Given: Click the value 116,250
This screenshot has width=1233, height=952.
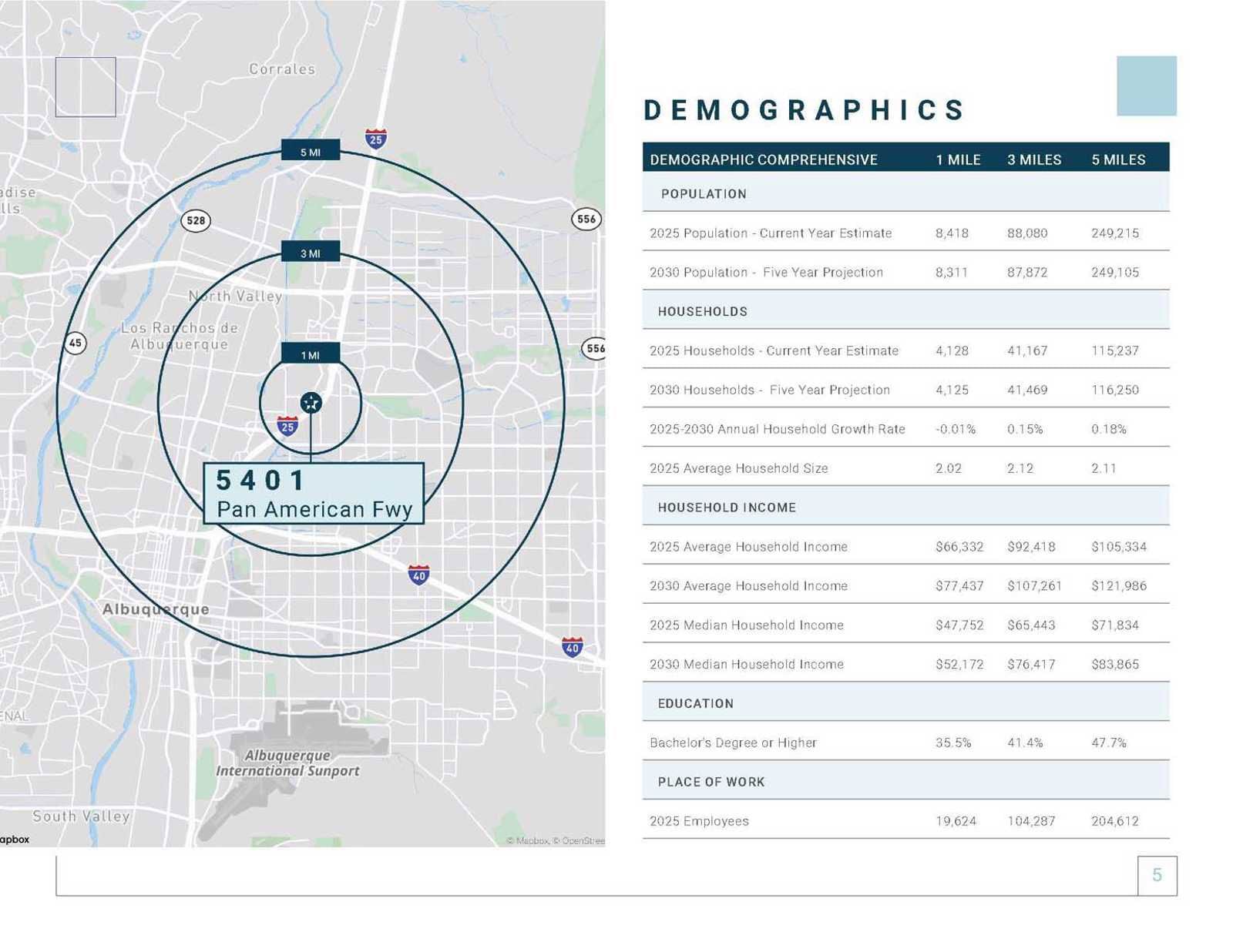Looking at the screenshot, I should click(x=1115, y=390).
